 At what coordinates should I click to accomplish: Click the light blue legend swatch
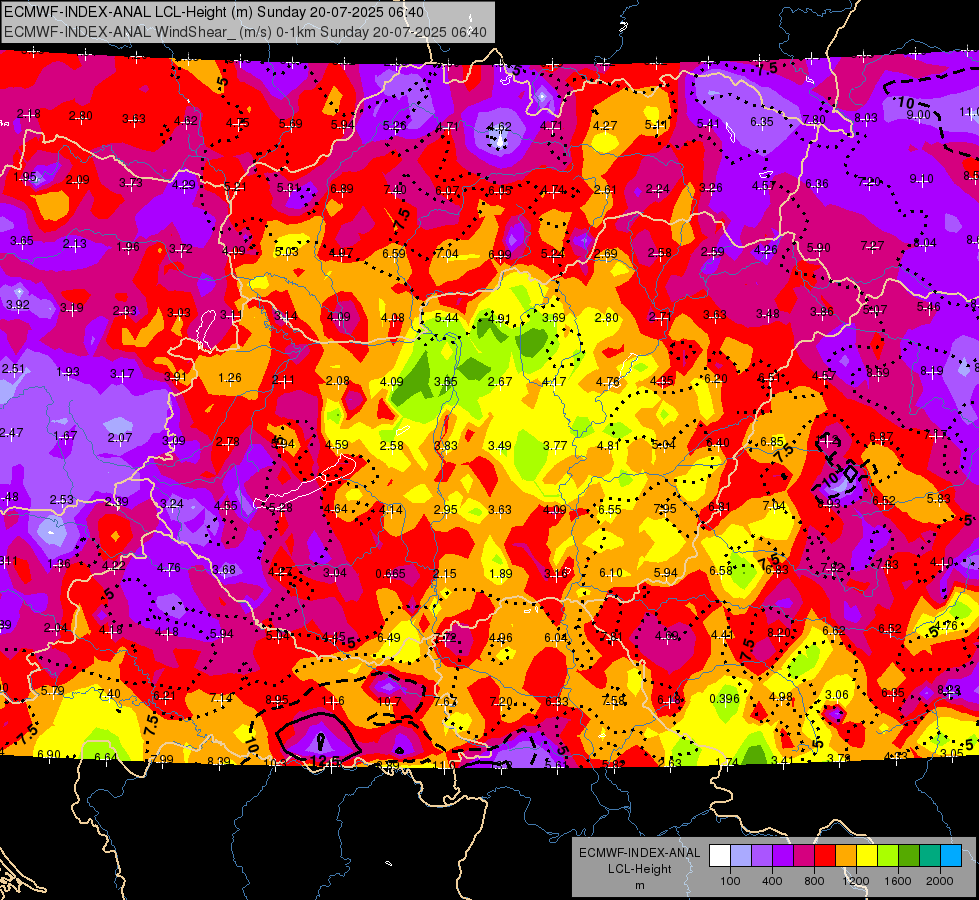click(x=741, y=856)
